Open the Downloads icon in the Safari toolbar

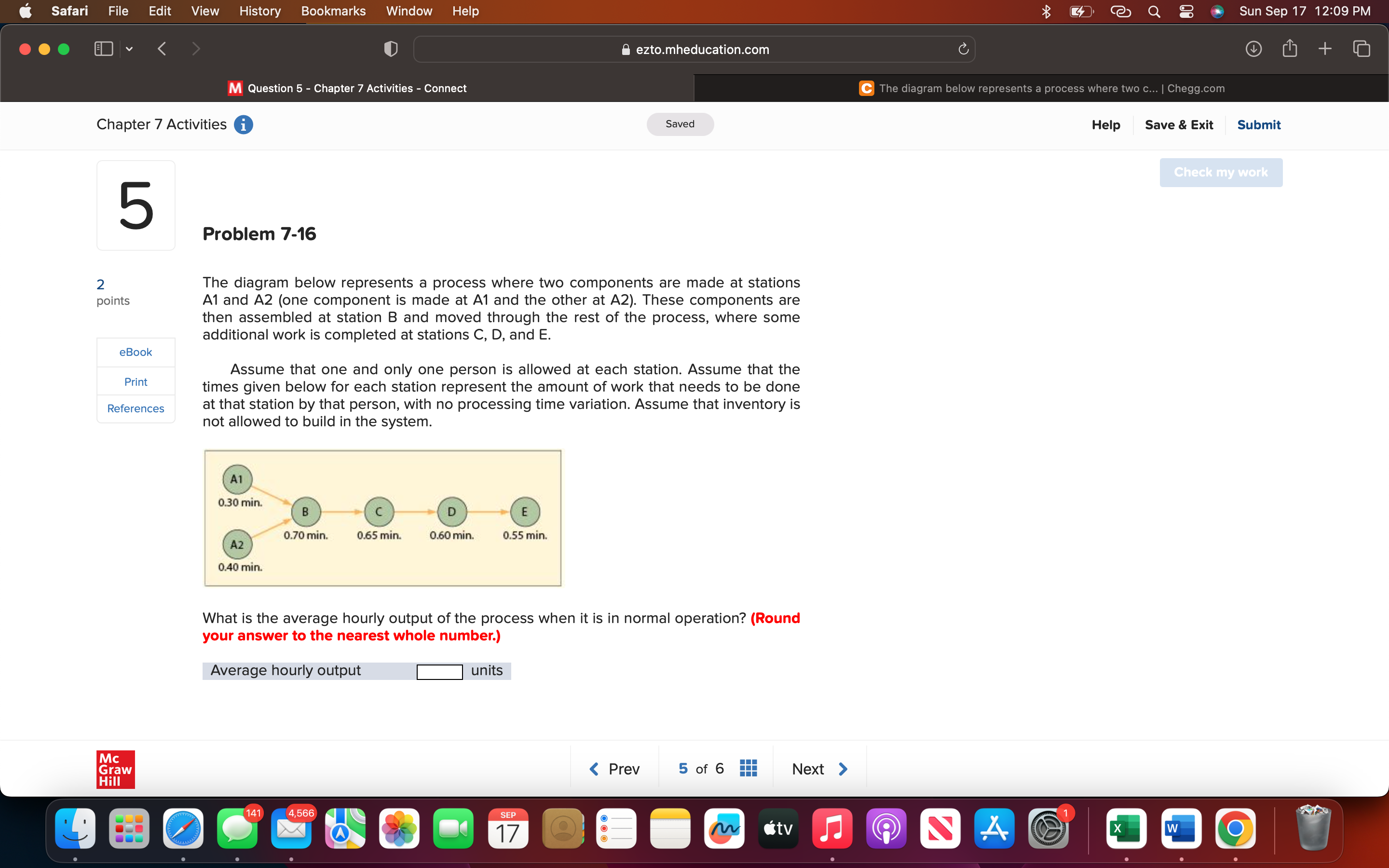[x=1253, y=49]
